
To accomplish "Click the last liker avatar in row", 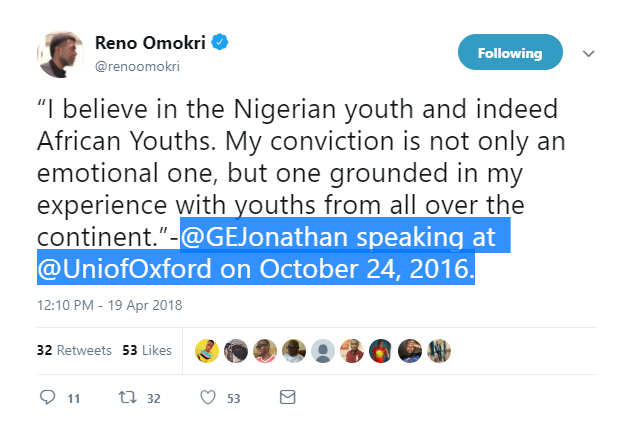I will coord(439,351).
